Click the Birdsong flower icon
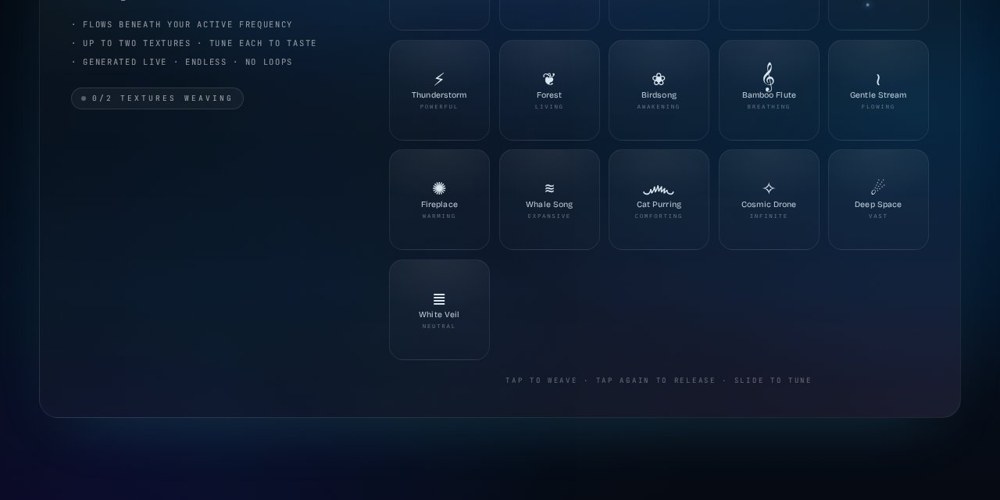Viewport: 1000px width, 500px height. point(659,79)
